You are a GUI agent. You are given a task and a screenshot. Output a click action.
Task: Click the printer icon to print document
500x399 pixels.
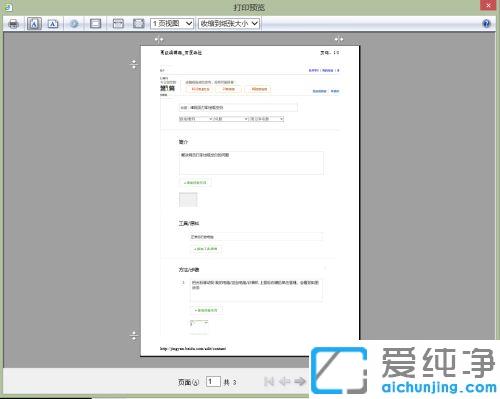pyautogui.click(x=14, y=24)
